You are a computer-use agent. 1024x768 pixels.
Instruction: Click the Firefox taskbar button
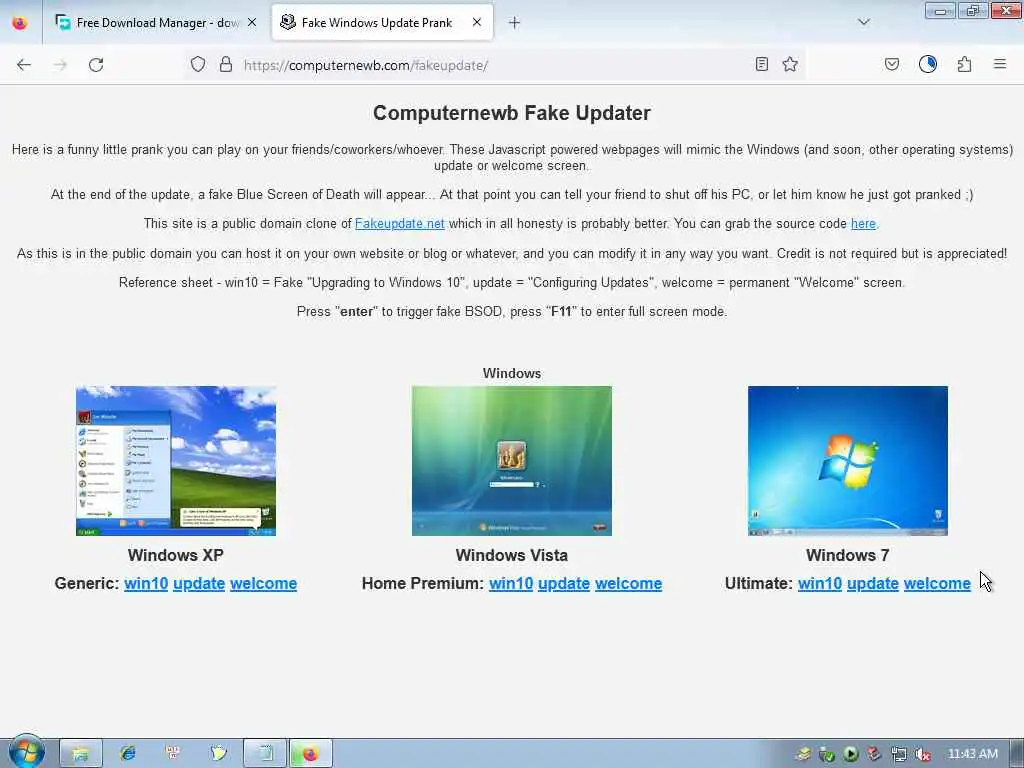pos(311,754)
